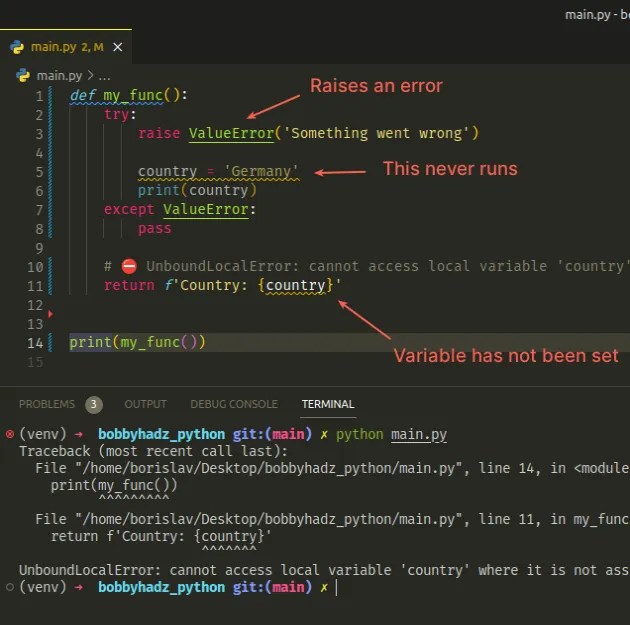Image resolution: width=630 pixels, height=625 pixels.
Task: Click line number 1 in gutter
Action: [39, 96]
